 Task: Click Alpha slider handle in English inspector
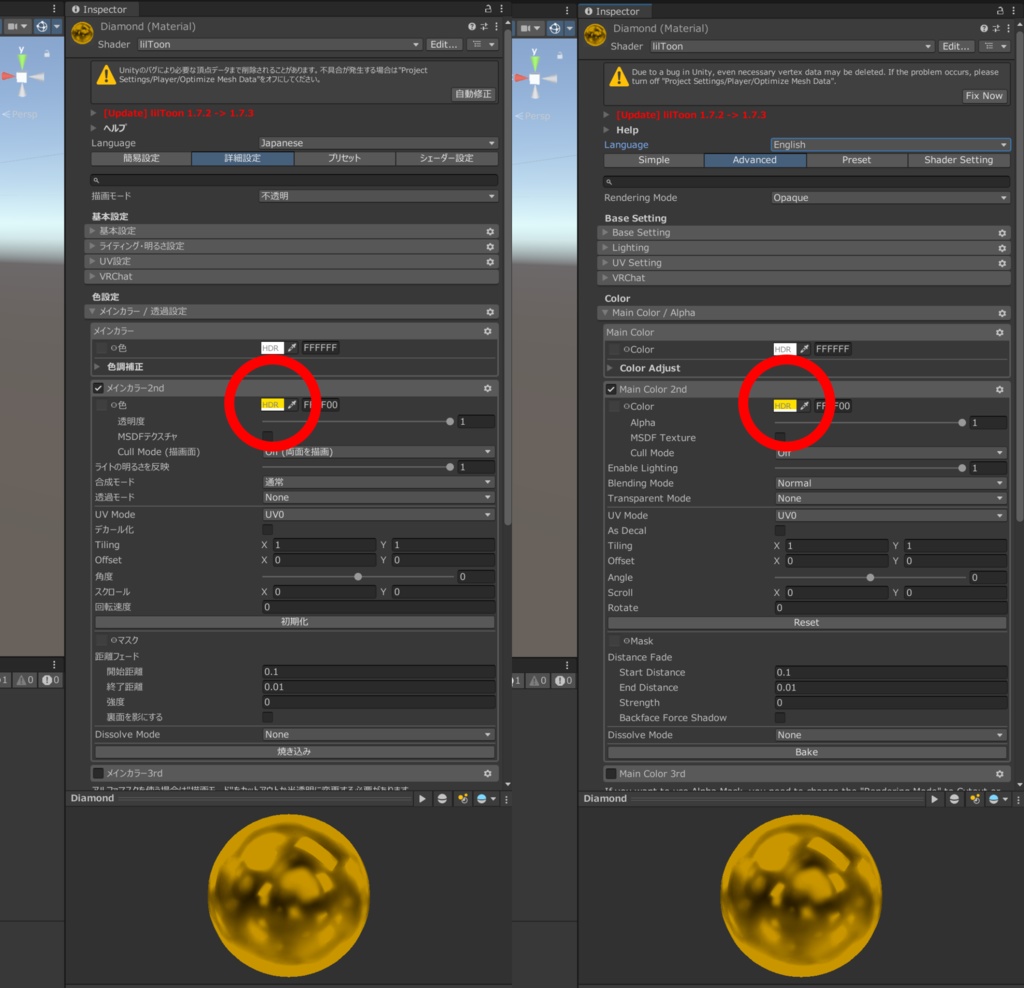[962, 423]
